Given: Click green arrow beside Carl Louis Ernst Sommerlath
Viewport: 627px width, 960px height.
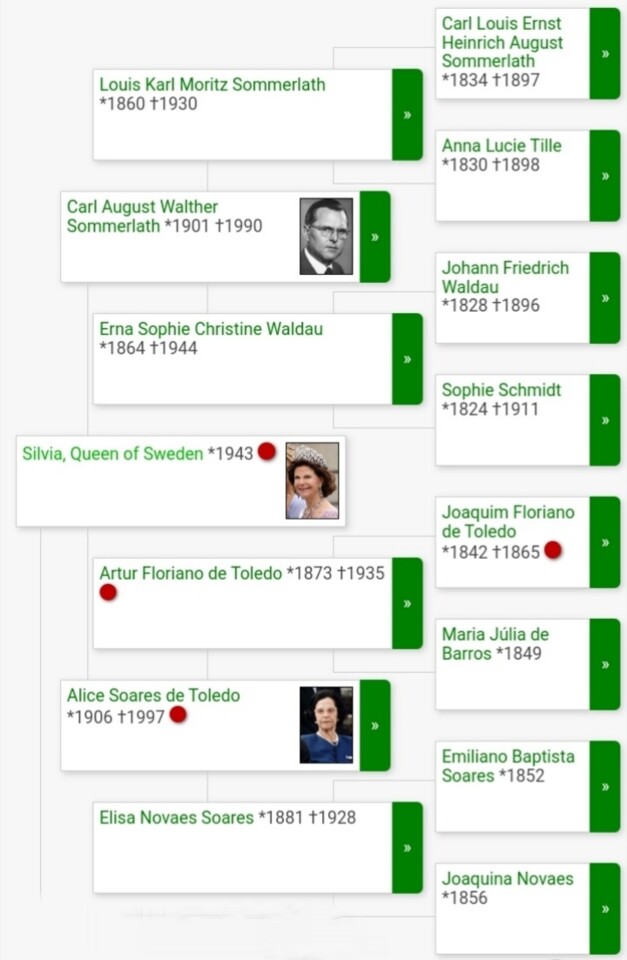Looking at the screenshot, I should click(x=605, y=53).
